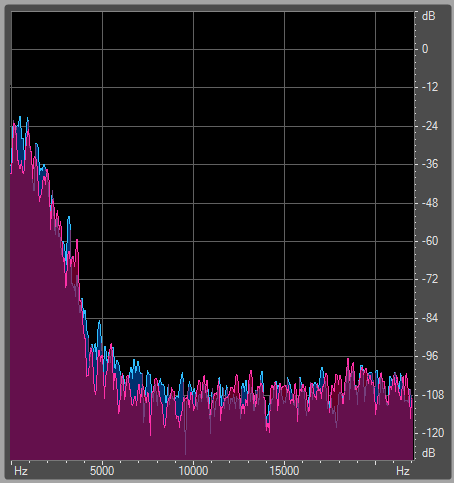Click the pink spectrum peak near 18500 Hz

click(x=348, y=359)
